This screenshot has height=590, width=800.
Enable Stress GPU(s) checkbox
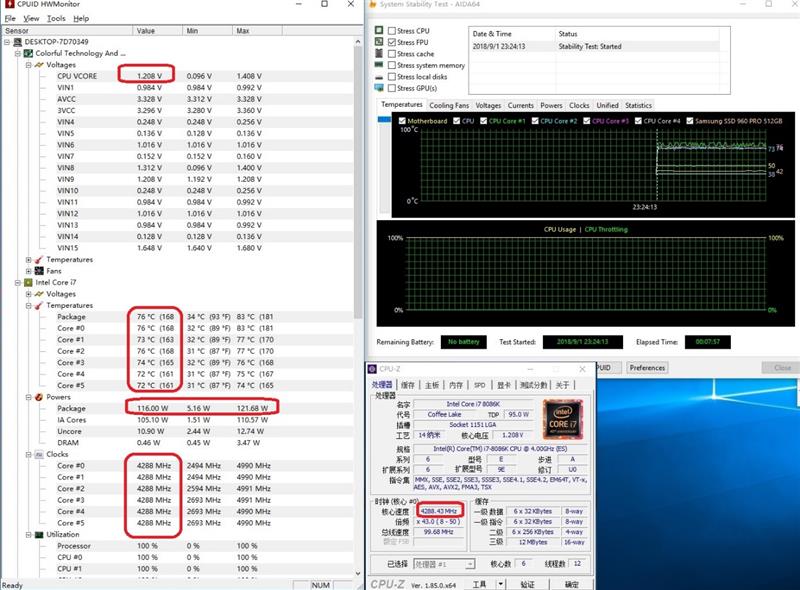pyautogui.click(x=392, y=88)
